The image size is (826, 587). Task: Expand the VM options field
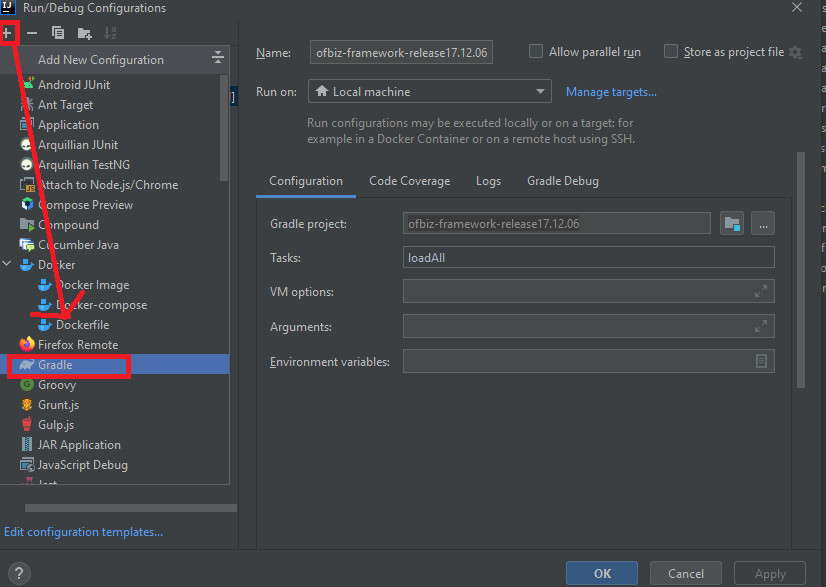tap(762, 292)
